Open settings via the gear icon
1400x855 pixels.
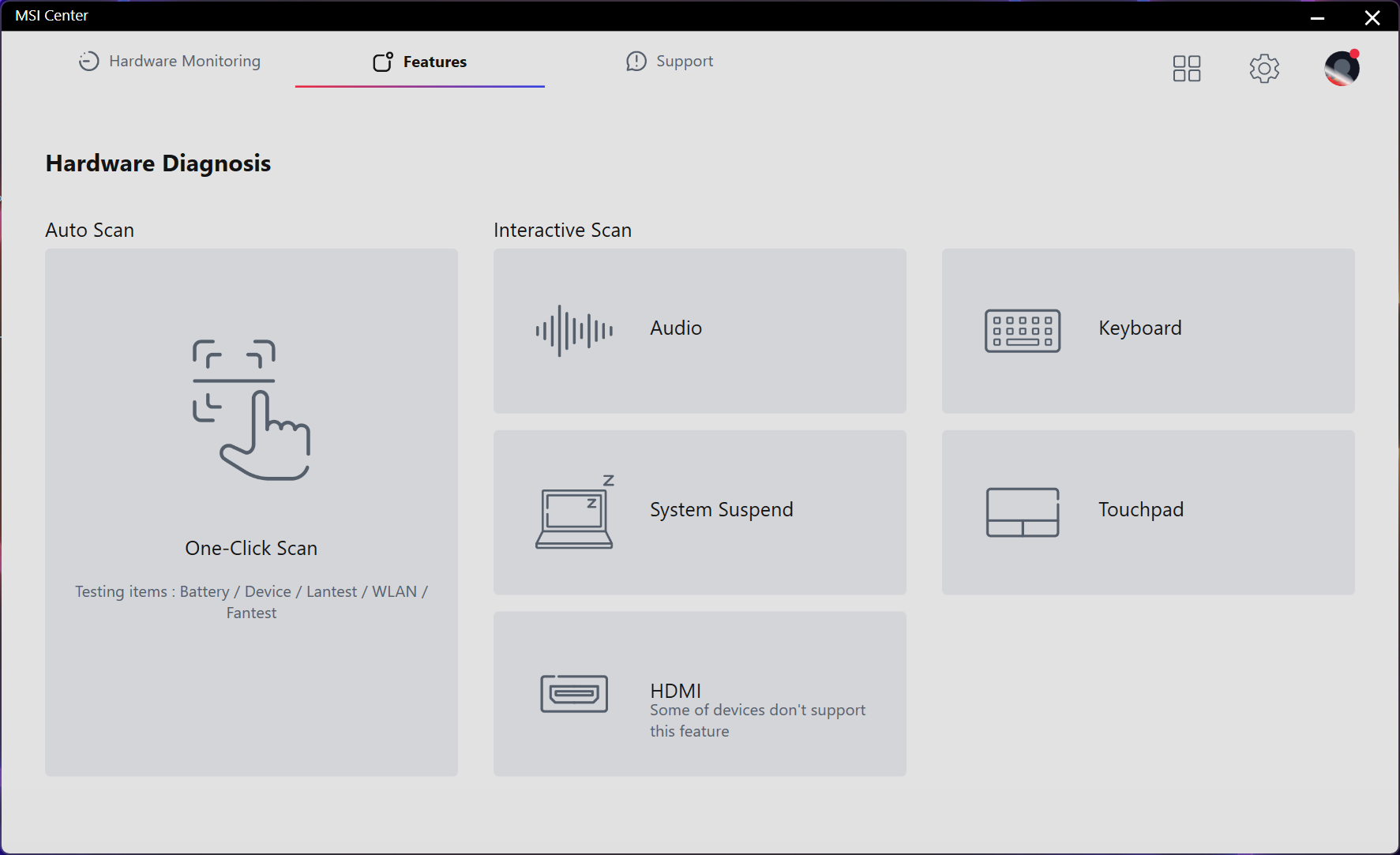(x=1264, y=69)
